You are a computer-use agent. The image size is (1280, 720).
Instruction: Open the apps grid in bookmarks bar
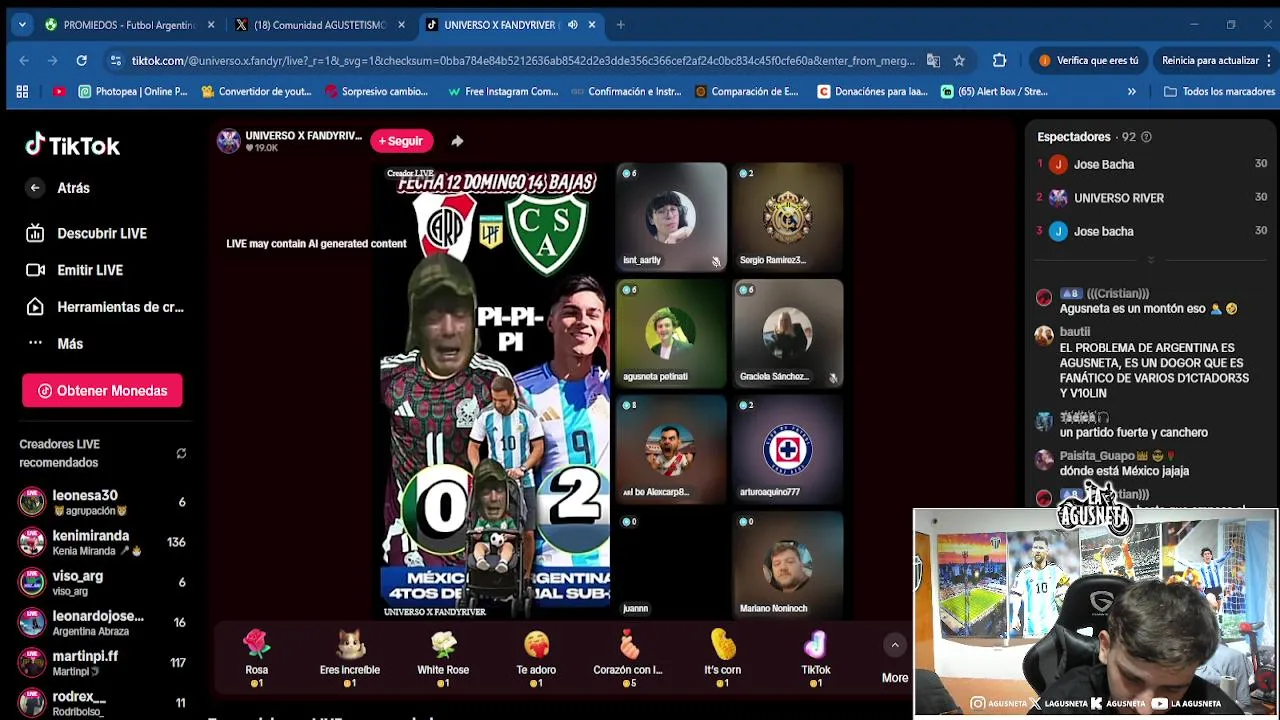click(x=22, y=92)
